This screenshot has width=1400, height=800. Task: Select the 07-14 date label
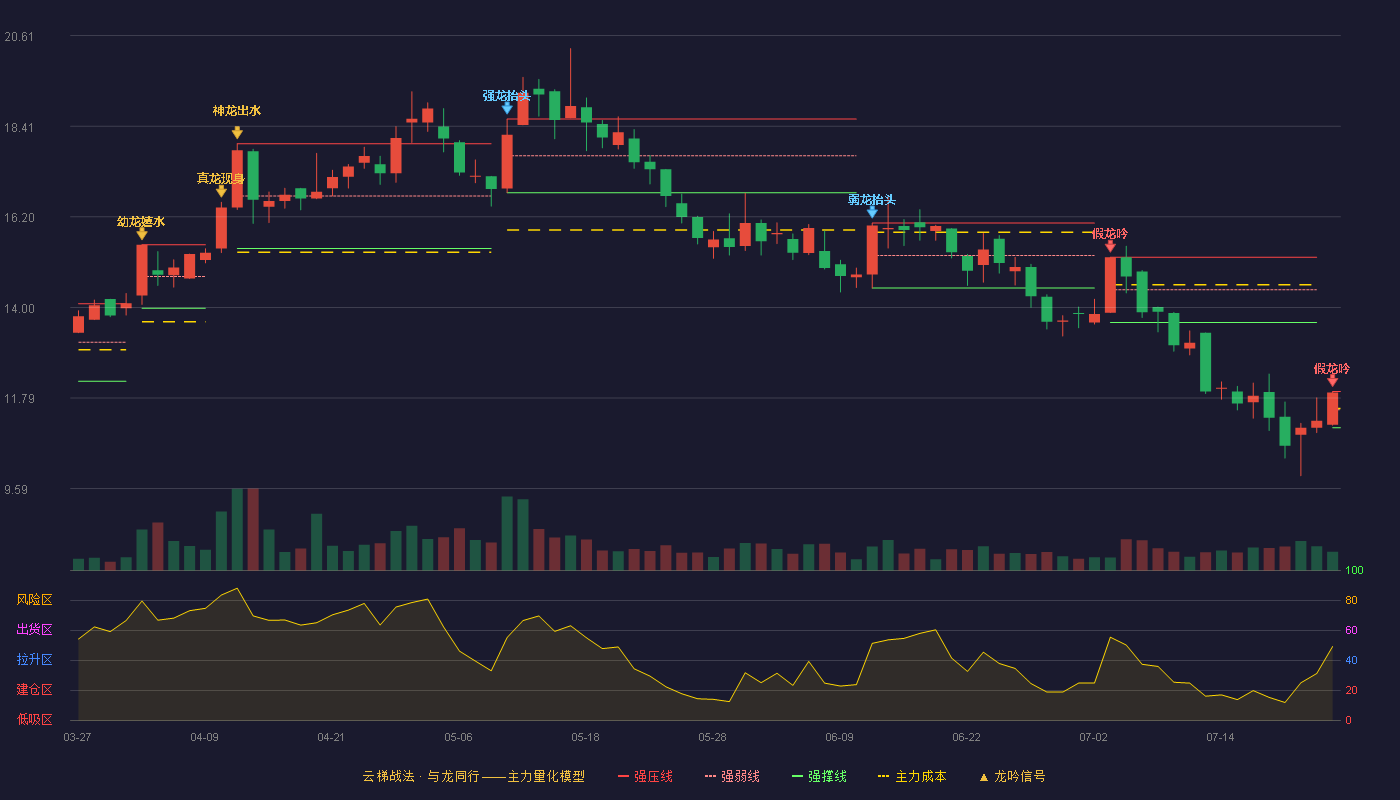pyautogui.click(x=1220, y=737)
